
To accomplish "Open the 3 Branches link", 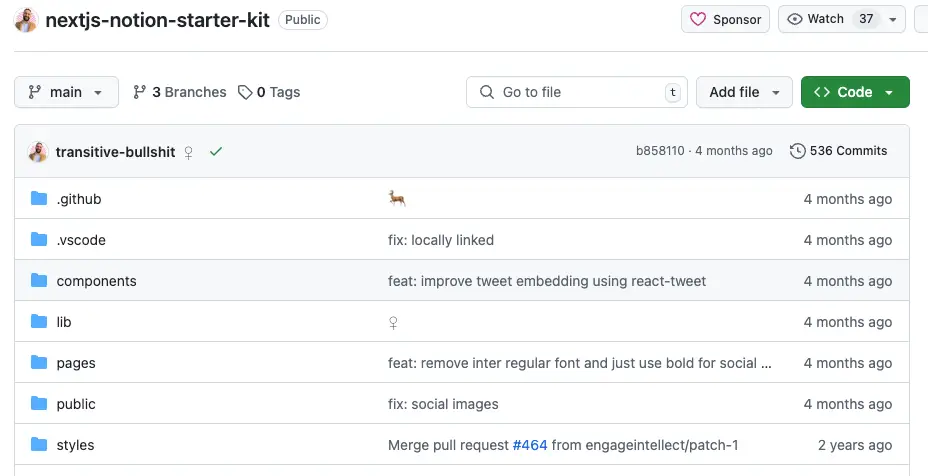I will 180,92.
